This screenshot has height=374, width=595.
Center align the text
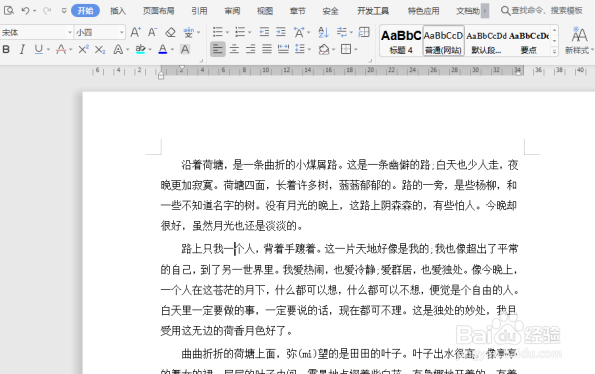[x=234, y=49]
